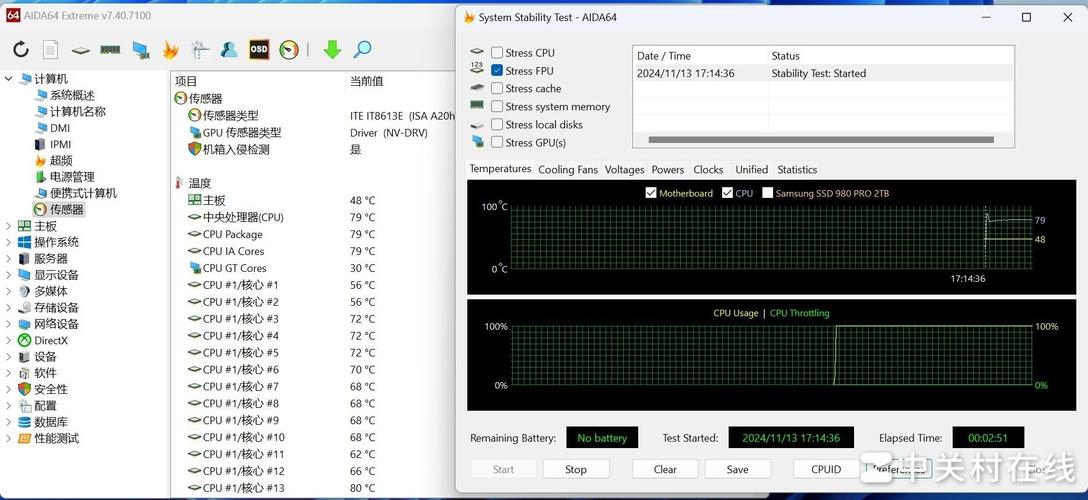Screen dimensions: 1088x500
Task: Stop the running stability test
Action: click(576, 469)
